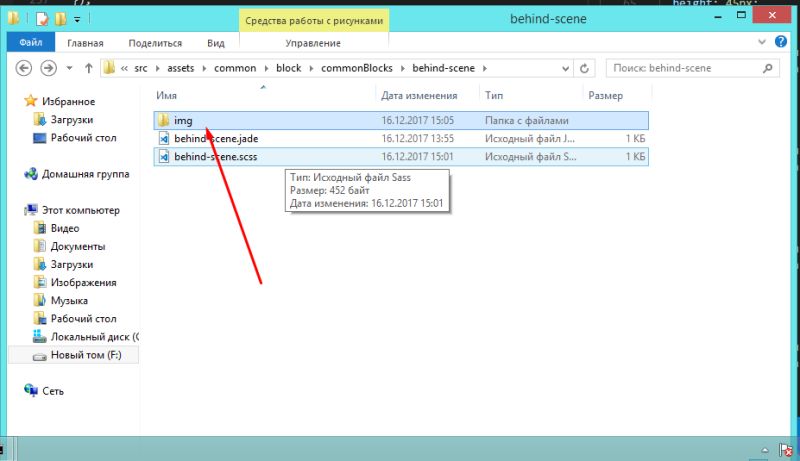Select the behind-scene.jade file name
800x461 pixels.
(x=216, y=139)
